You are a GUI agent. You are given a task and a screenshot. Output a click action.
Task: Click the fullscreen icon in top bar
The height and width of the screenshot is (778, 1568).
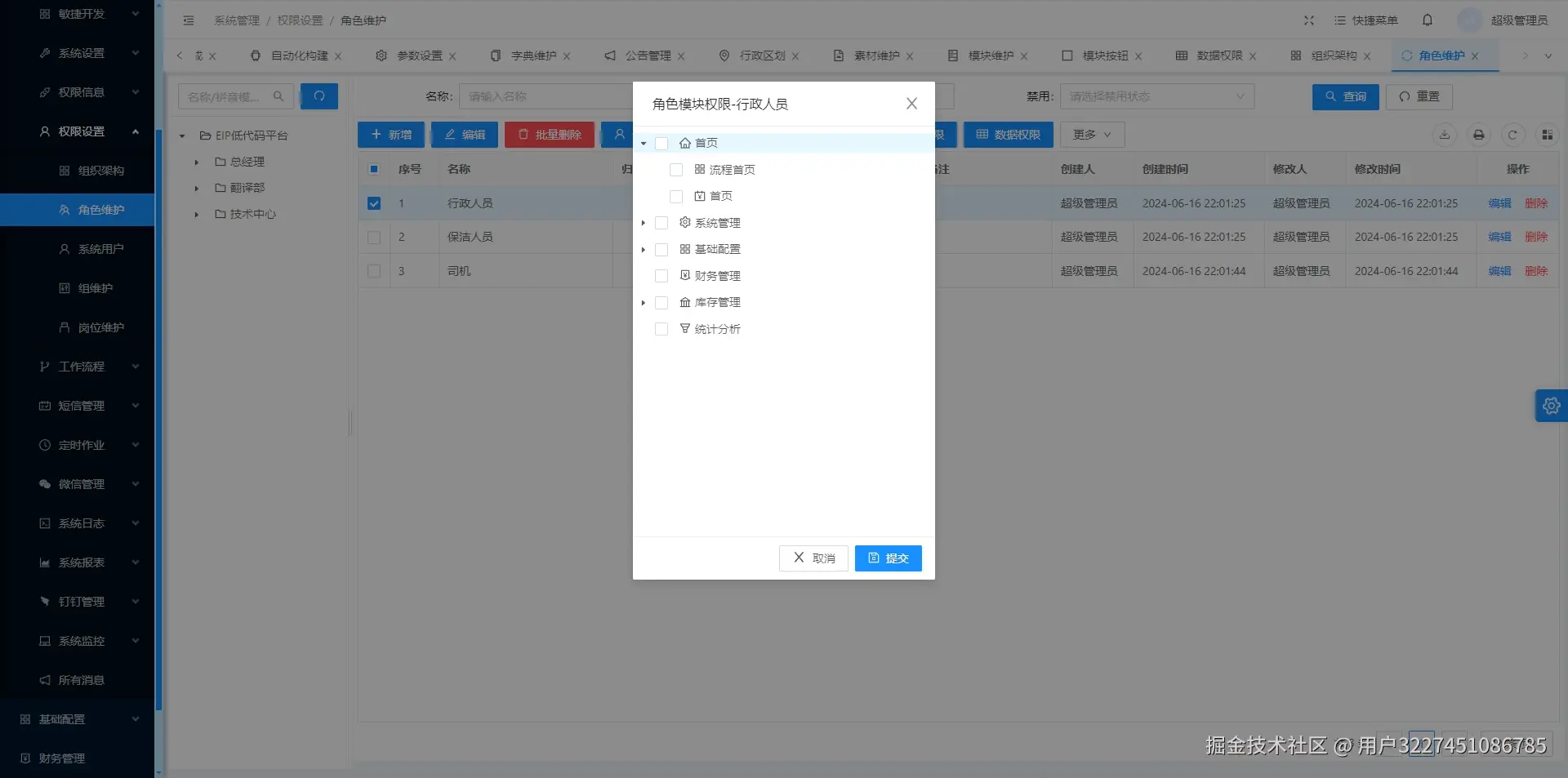click(1309, 20)
